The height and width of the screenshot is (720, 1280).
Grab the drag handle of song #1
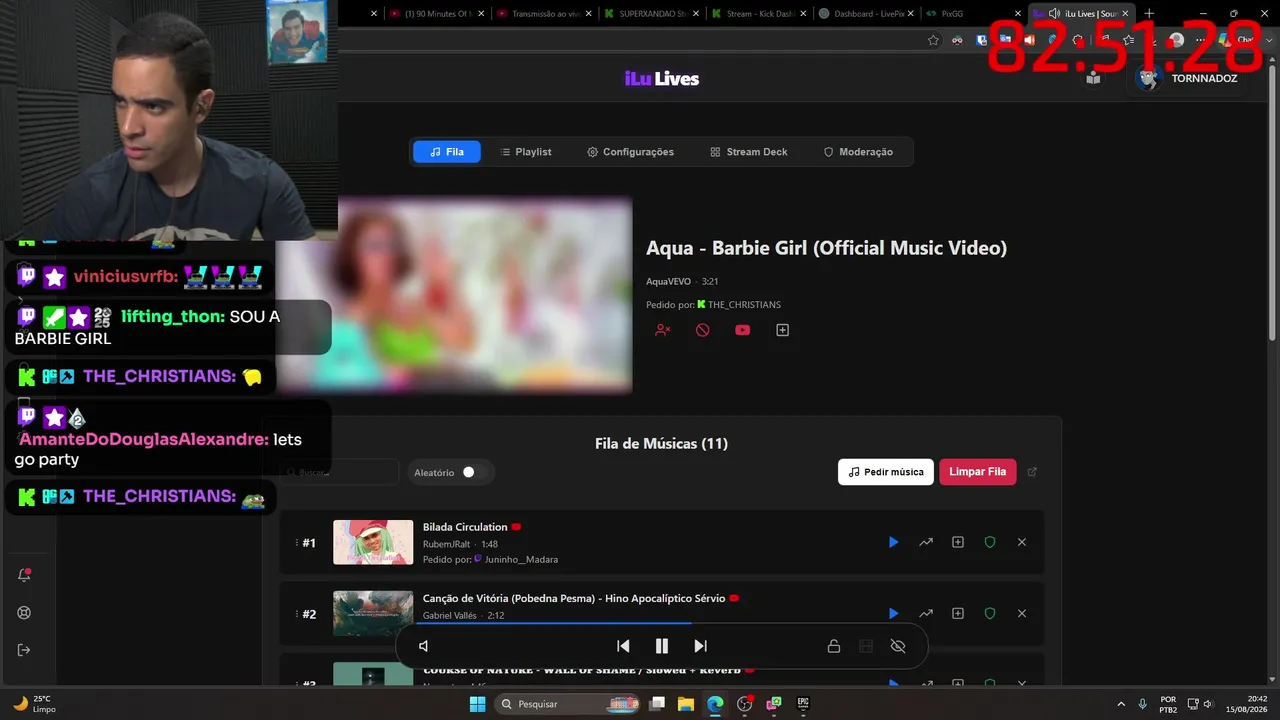click(296, 542)
